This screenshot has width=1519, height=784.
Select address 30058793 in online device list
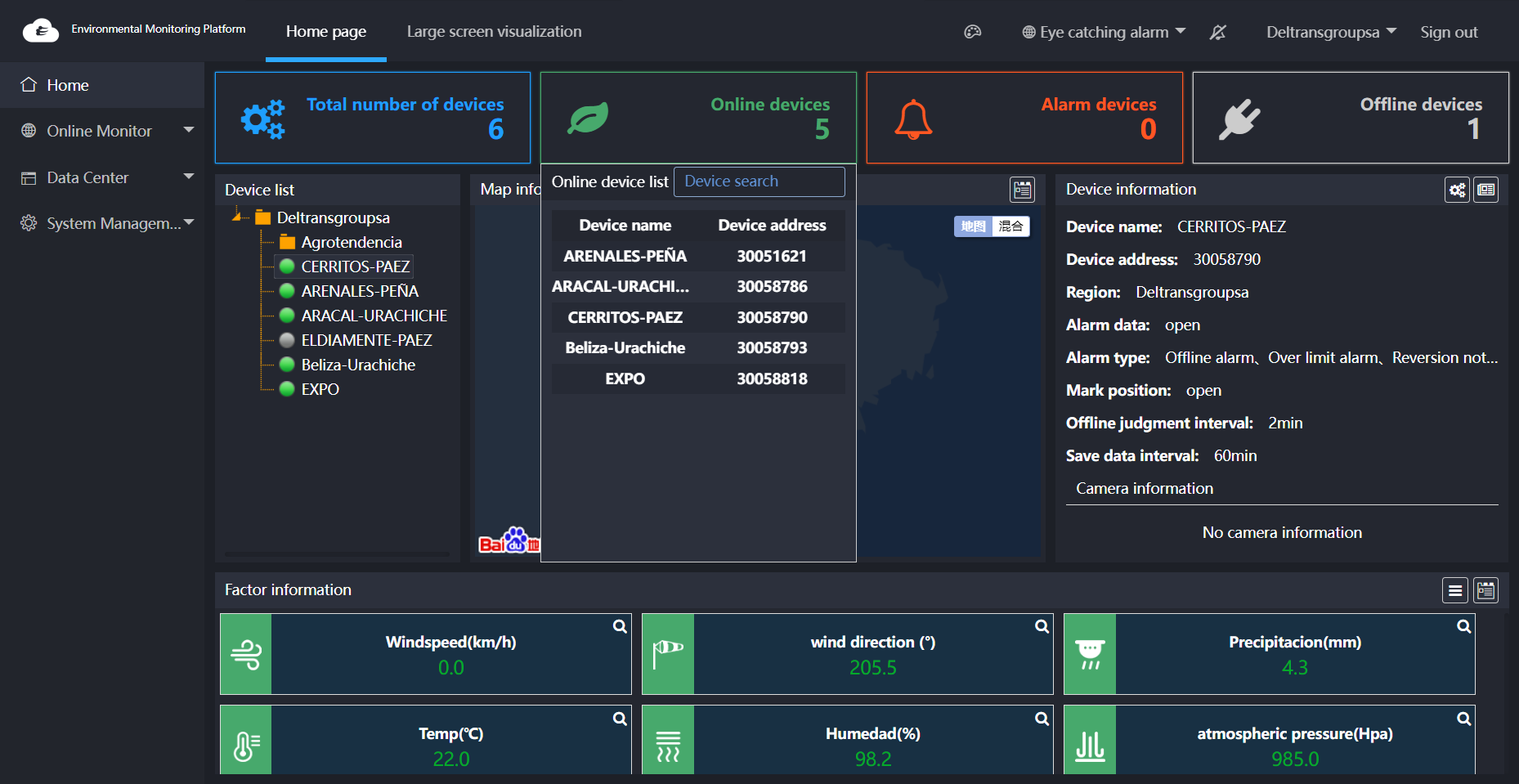point(772,347)
